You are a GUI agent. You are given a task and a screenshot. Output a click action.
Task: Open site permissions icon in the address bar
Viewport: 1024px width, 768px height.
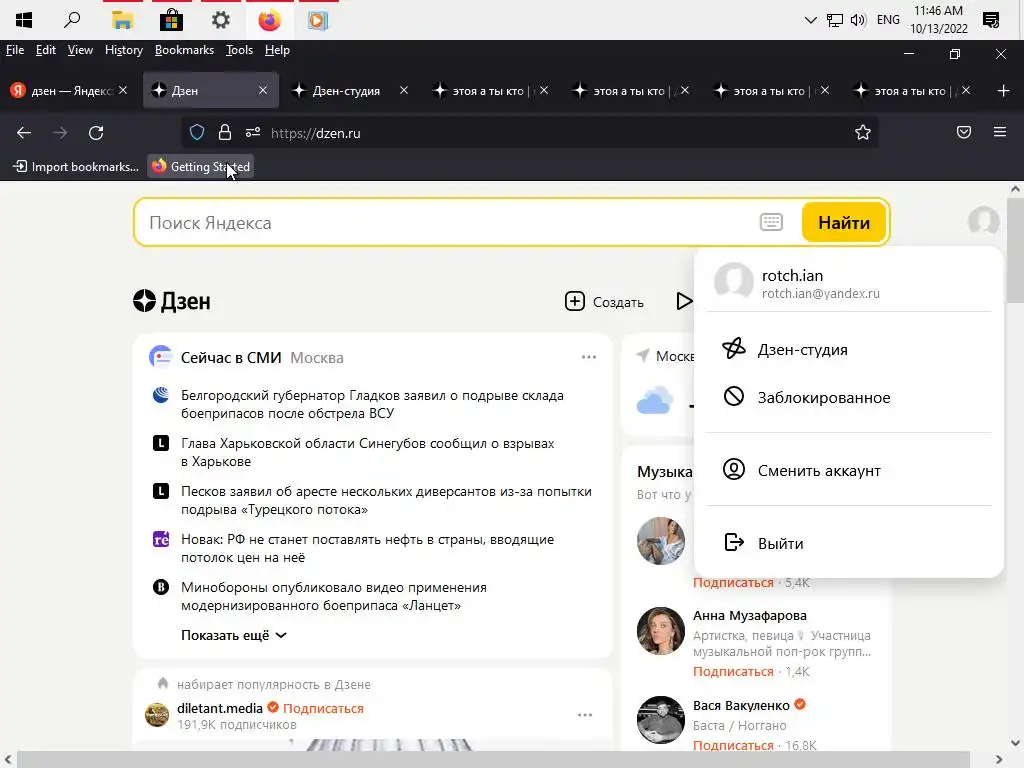(253, 133)
